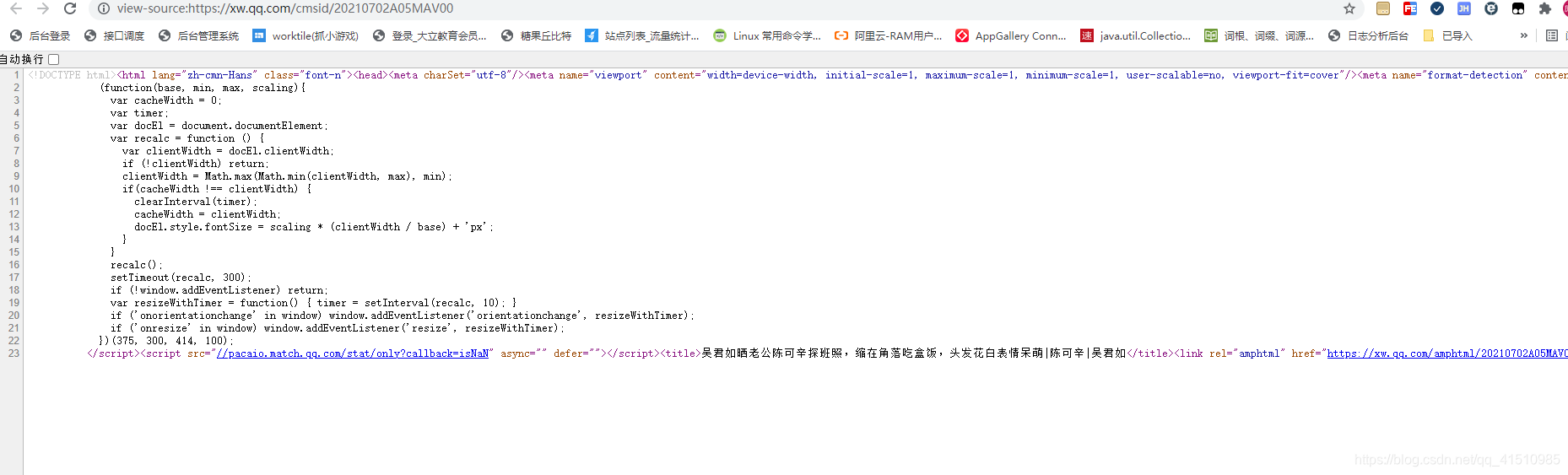
Task: Open the 后台管理系统 bookmark
Action: pyautogui.click(x=198, y=35)
